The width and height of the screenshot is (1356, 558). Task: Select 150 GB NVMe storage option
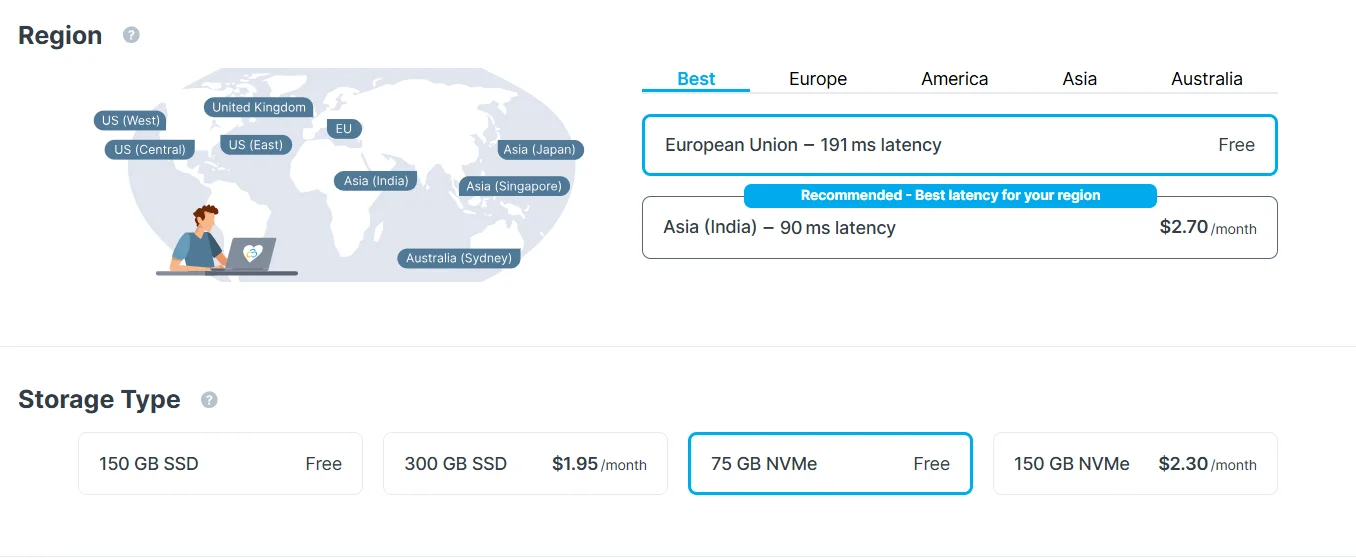tap(1135, 464)
